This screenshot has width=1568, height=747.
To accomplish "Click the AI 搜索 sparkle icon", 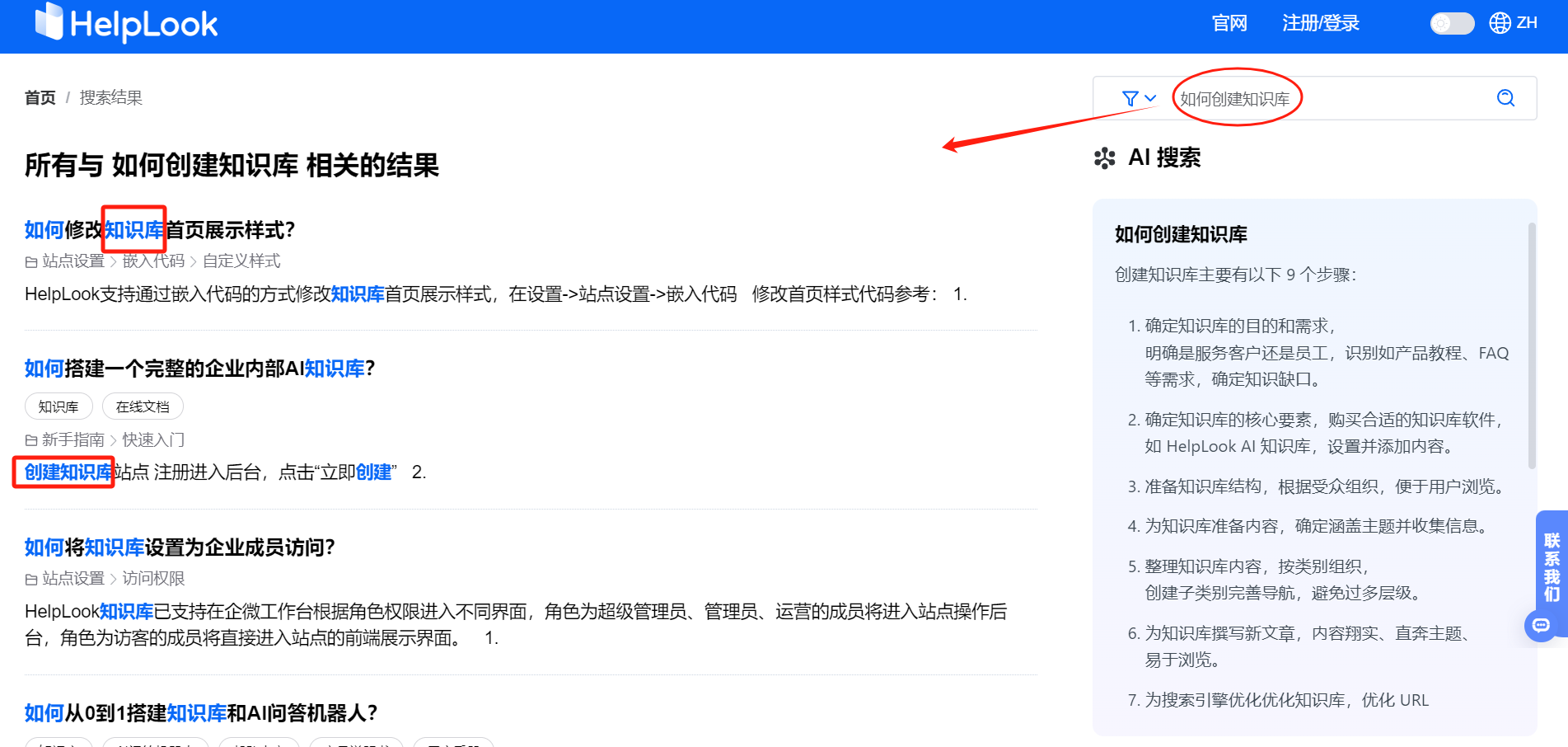I will click(x=1105, y=157).
